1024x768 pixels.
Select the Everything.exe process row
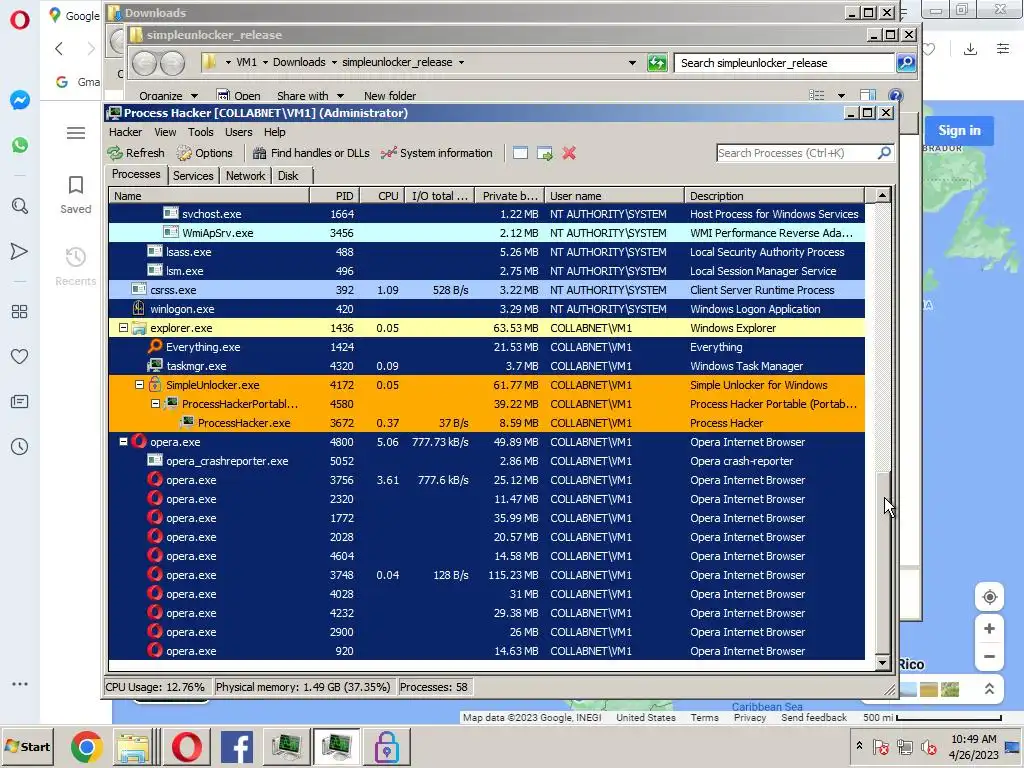(487, 347)
